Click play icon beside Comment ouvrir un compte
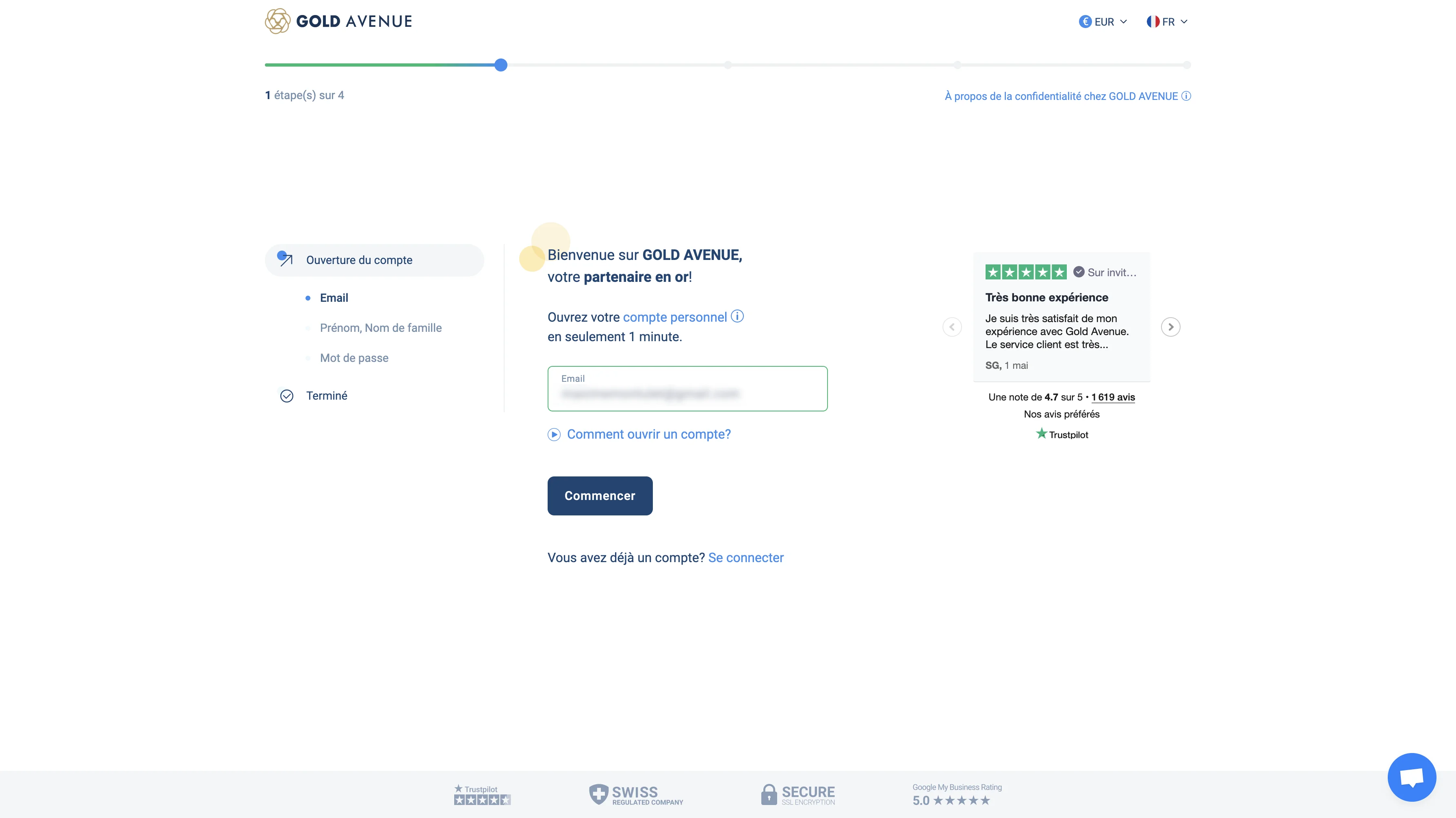The image size is (1456, 818). (x=554, y=435)
